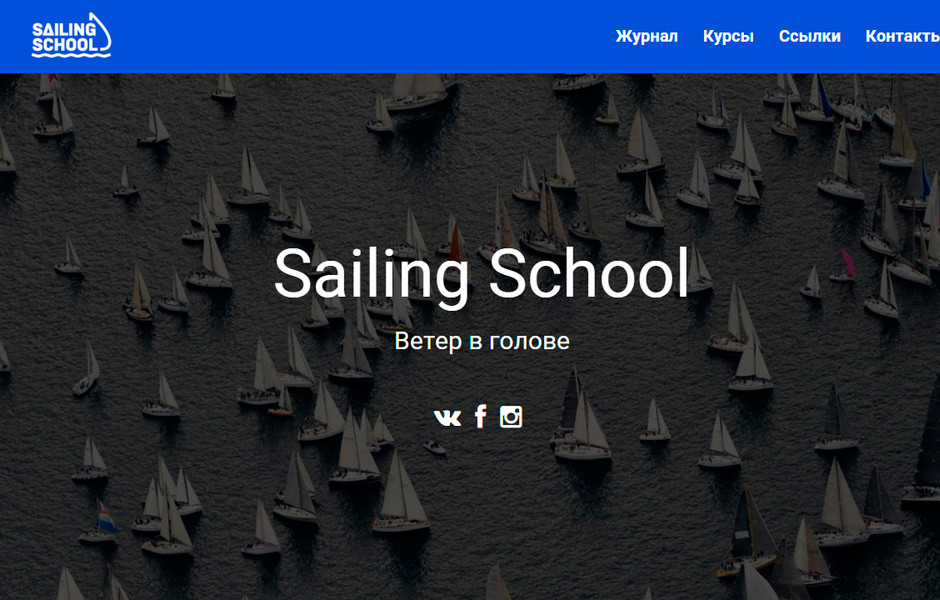This screenshot has width=940, height=600.
Task: Select the Ветер в голове tagline
Action: tap(482, 341)
